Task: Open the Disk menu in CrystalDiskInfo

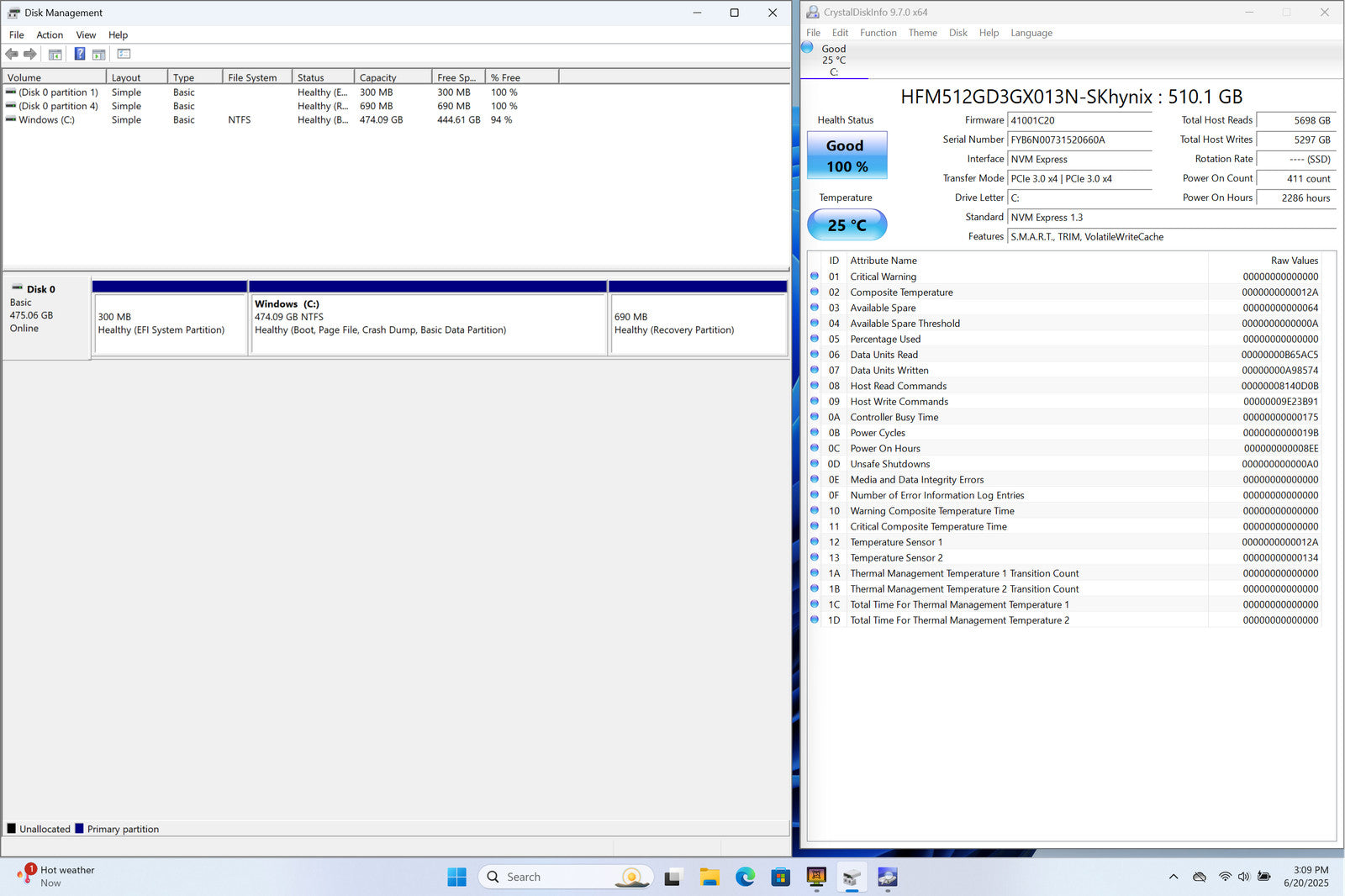Action: click(x=958, y=33)
